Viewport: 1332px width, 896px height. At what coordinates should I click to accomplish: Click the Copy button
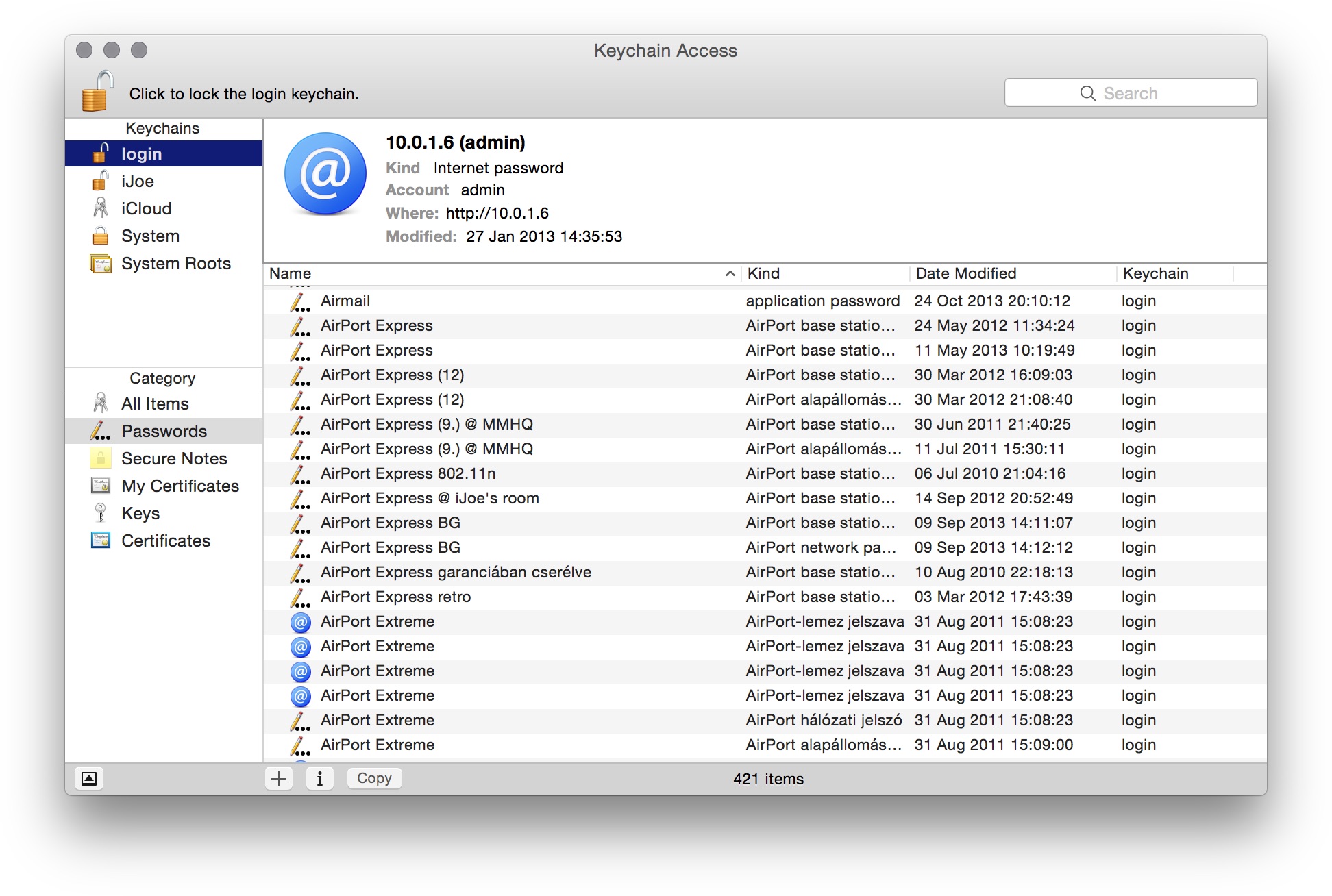[374, 778]
